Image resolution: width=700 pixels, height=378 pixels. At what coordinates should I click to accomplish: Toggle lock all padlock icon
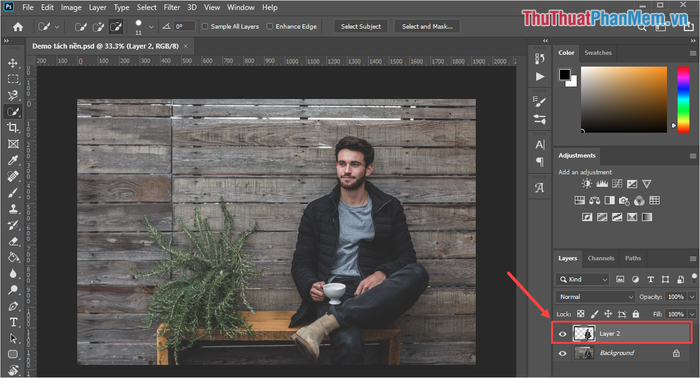point(636,314)
